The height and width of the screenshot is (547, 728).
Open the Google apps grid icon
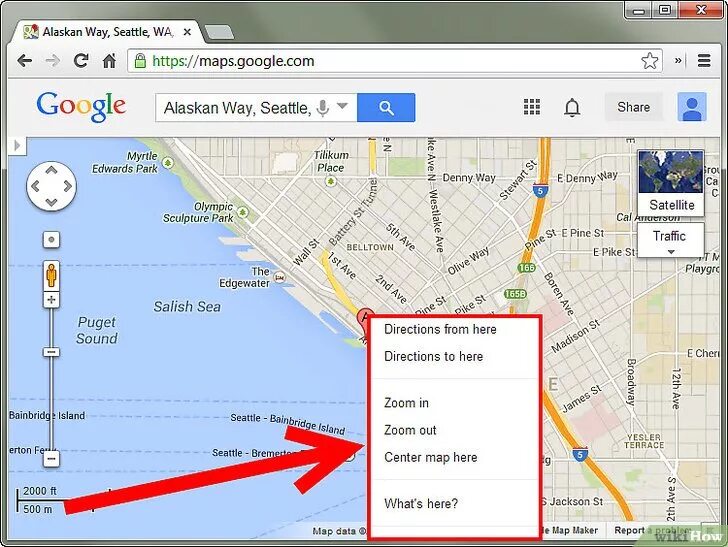point(532,107)
